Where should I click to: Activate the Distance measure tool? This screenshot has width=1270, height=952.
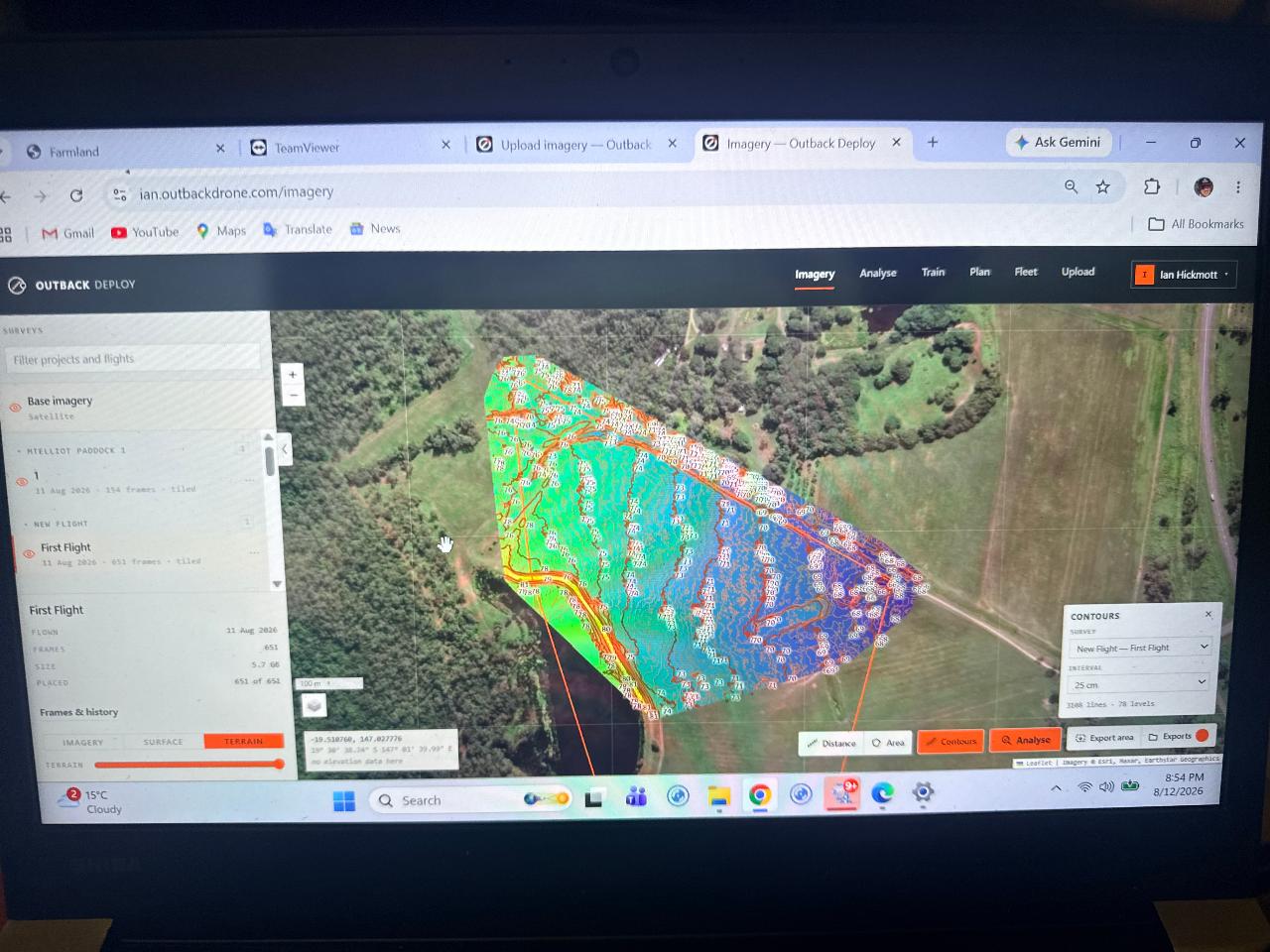[x=830, y=743]
